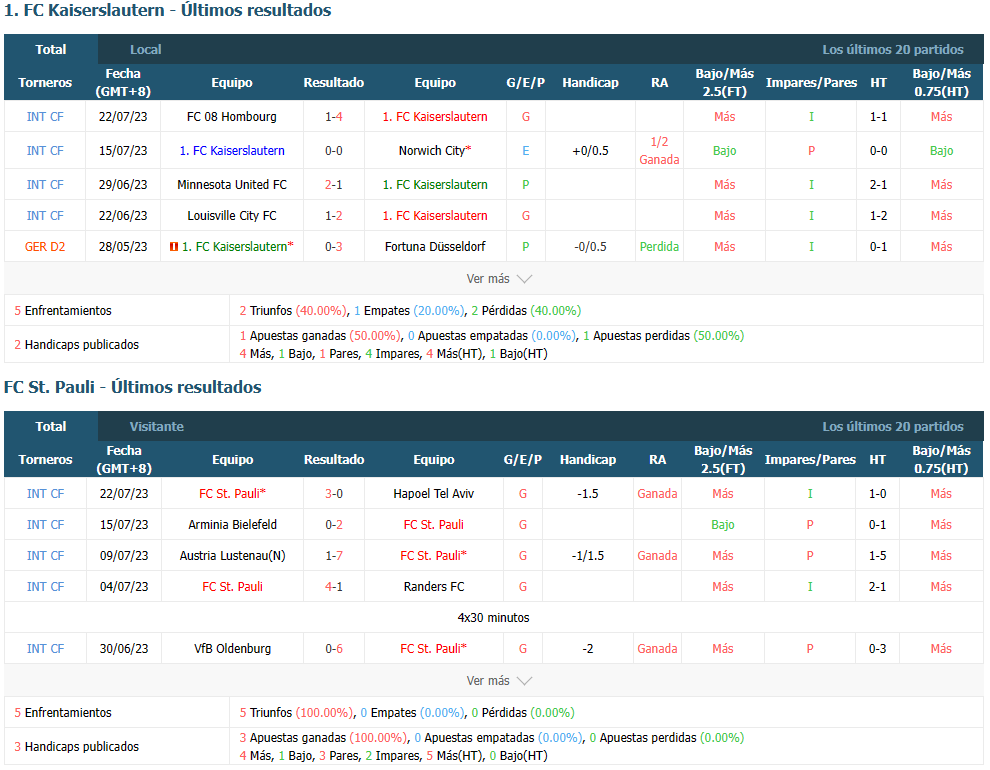Click the '4x30 minutos' note
Image resolution: width=990 pixels, height=770 pixels.
[x=494, y=617]
